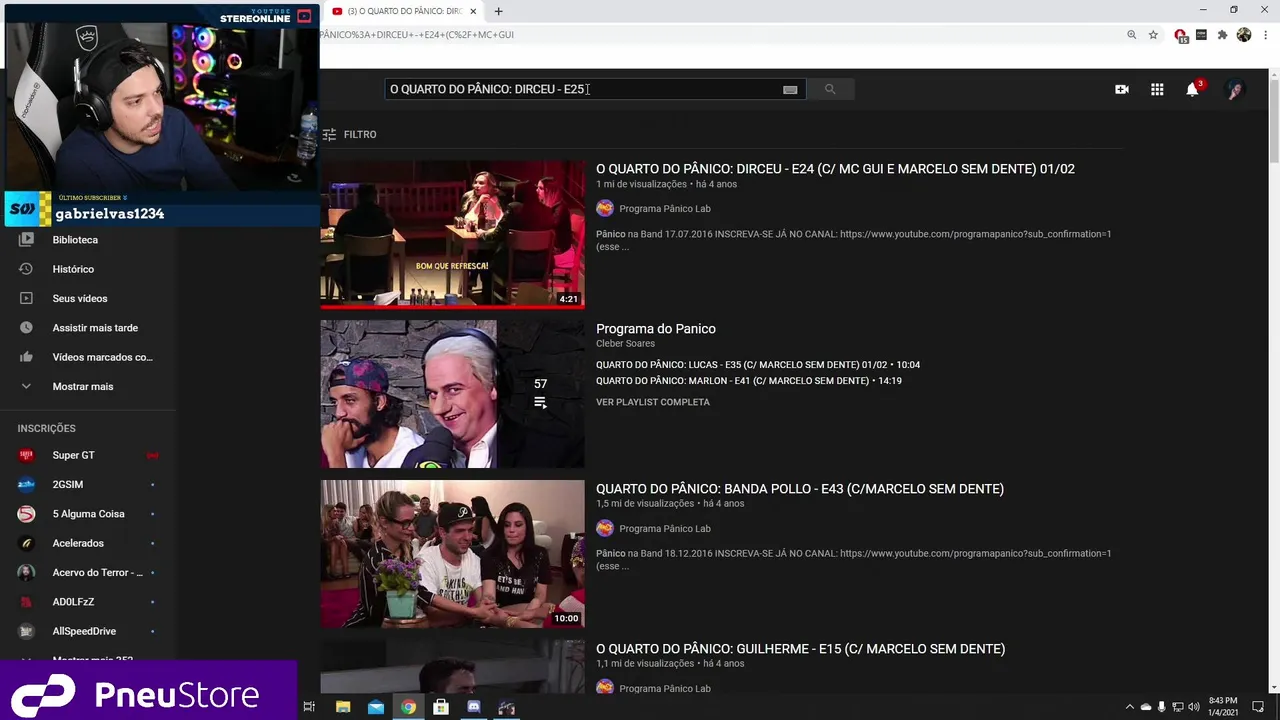The width and height of the screenshot is (1280, 720).
Task: Open playlist entry MARLON - E41
Action: [x=749, y=381]
